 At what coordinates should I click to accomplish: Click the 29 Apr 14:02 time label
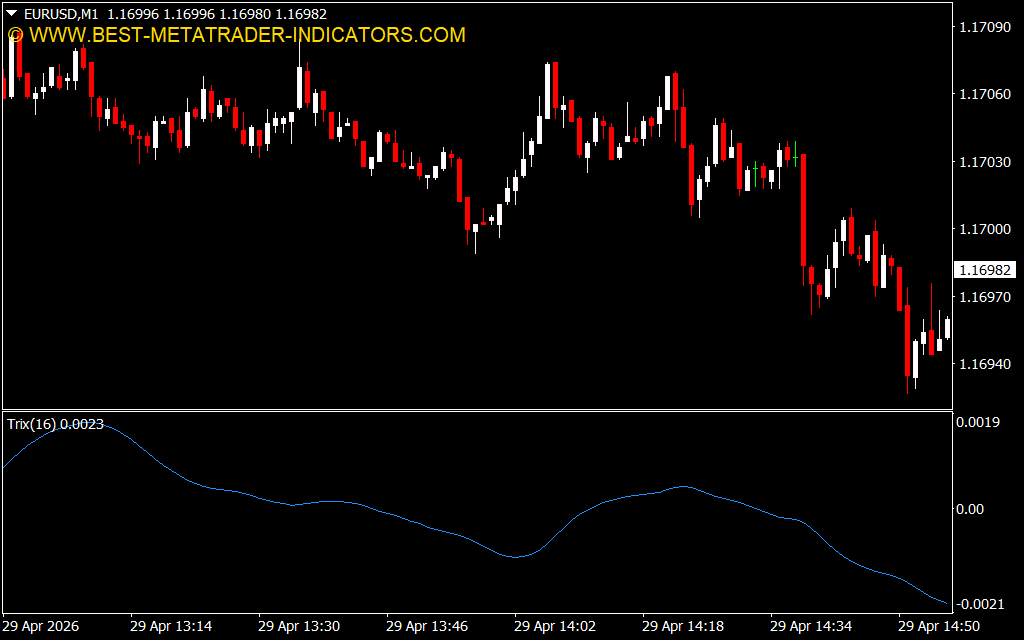[x=554, y=626]
